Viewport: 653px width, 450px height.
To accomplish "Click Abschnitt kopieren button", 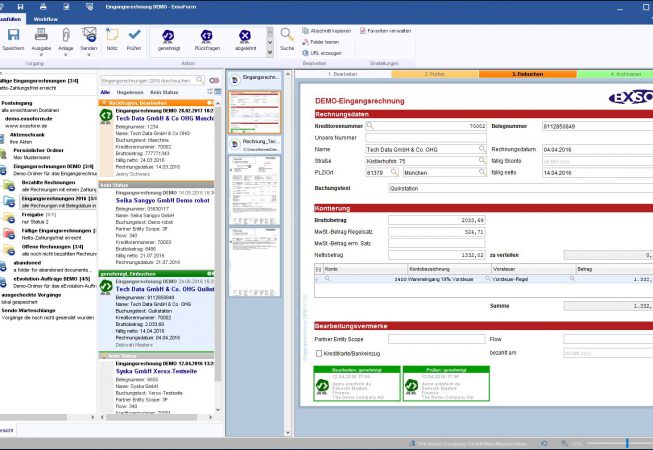I will [x=327, y=31].
